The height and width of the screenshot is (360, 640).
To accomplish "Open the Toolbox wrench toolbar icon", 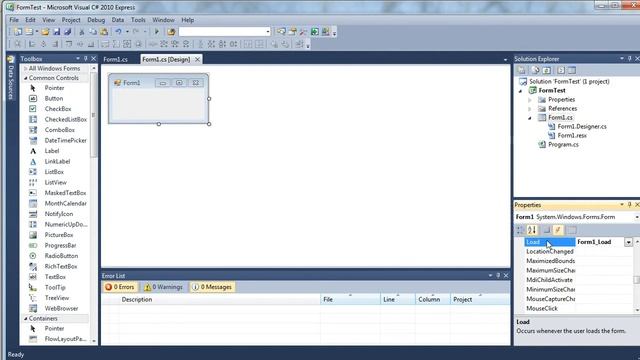I will click(x=303, y=32).
